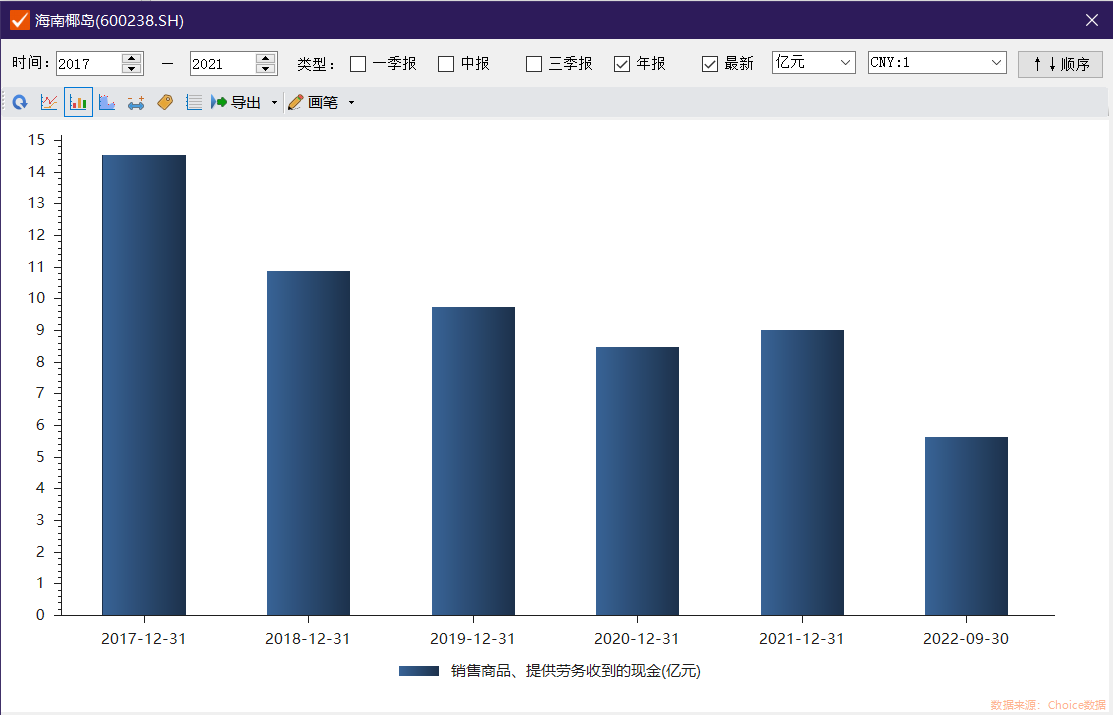The height and width of the screenshot is (715, 1113).
Task: Switch to area chart view
Action: 107,102
